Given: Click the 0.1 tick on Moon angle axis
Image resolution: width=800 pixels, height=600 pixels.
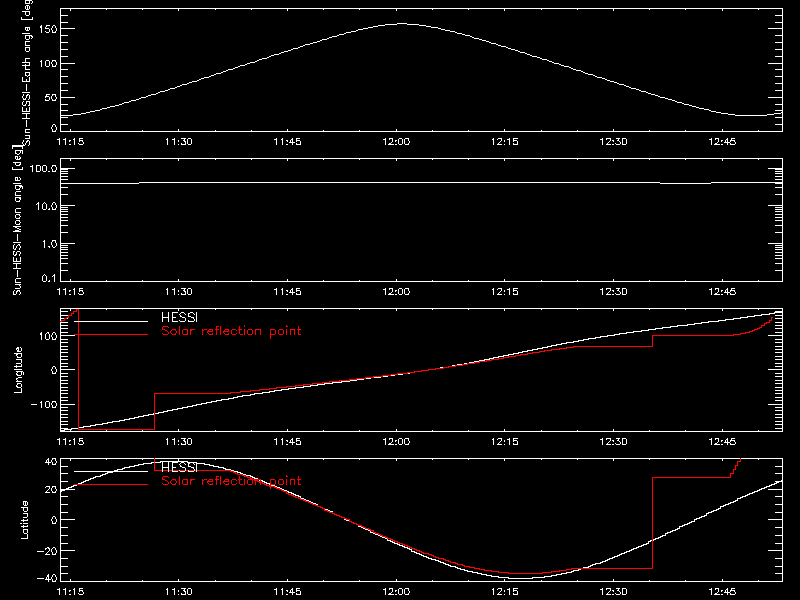Looking at the screenshot, I should click(x=49, y=278).
